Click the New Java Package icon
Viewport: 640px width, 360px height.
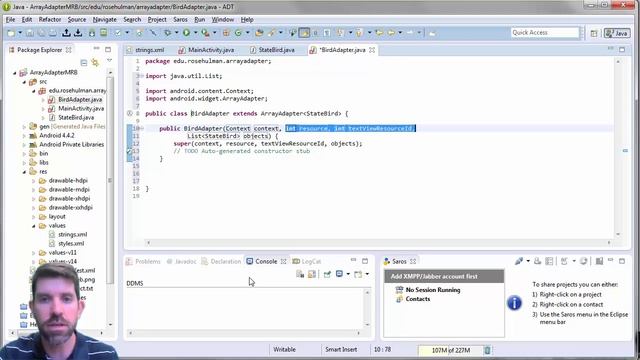pos(226,33)
